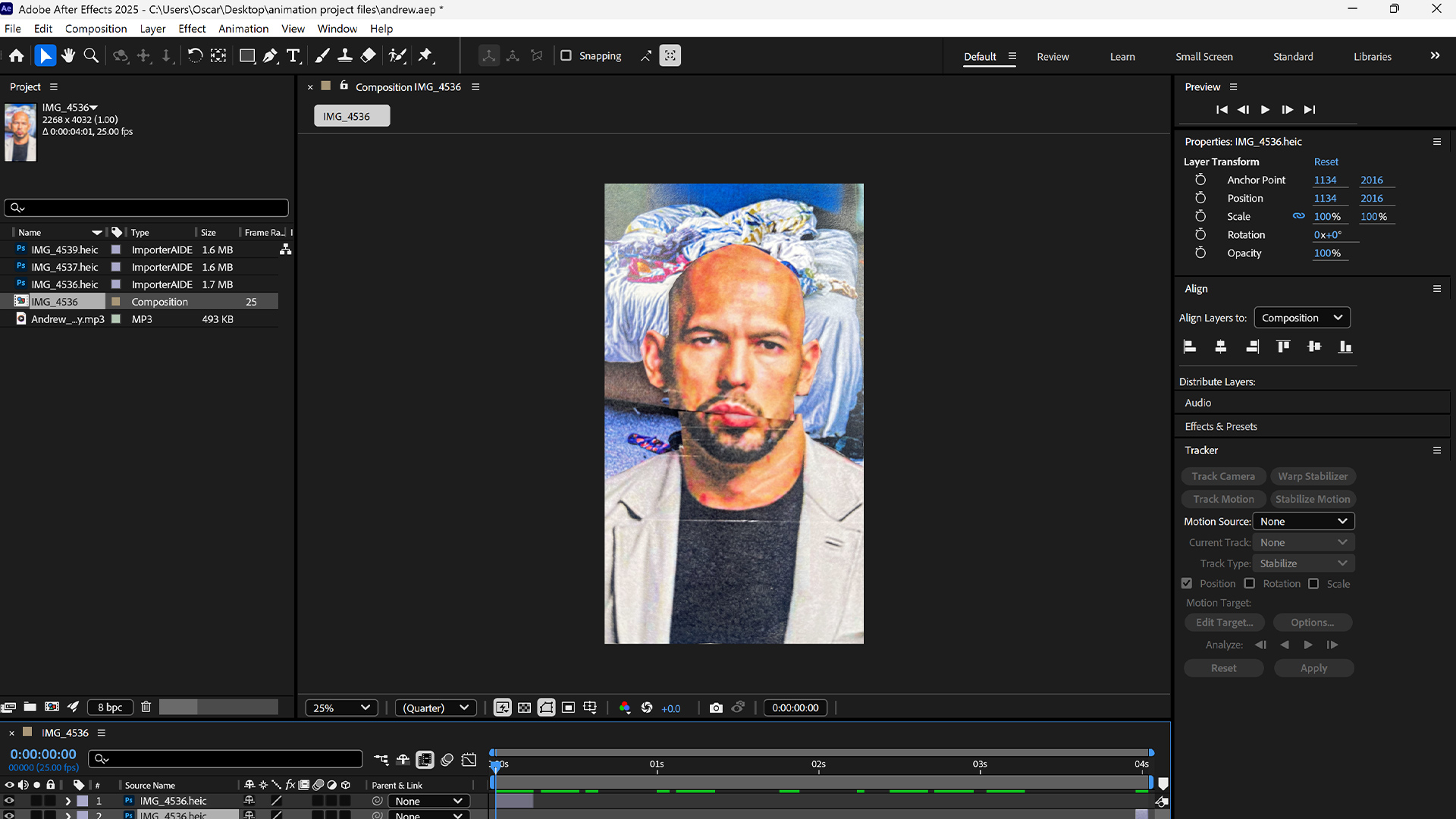1456x819 pixels.
Task: Select the Zoom tool
Action: tap(91, 55)
